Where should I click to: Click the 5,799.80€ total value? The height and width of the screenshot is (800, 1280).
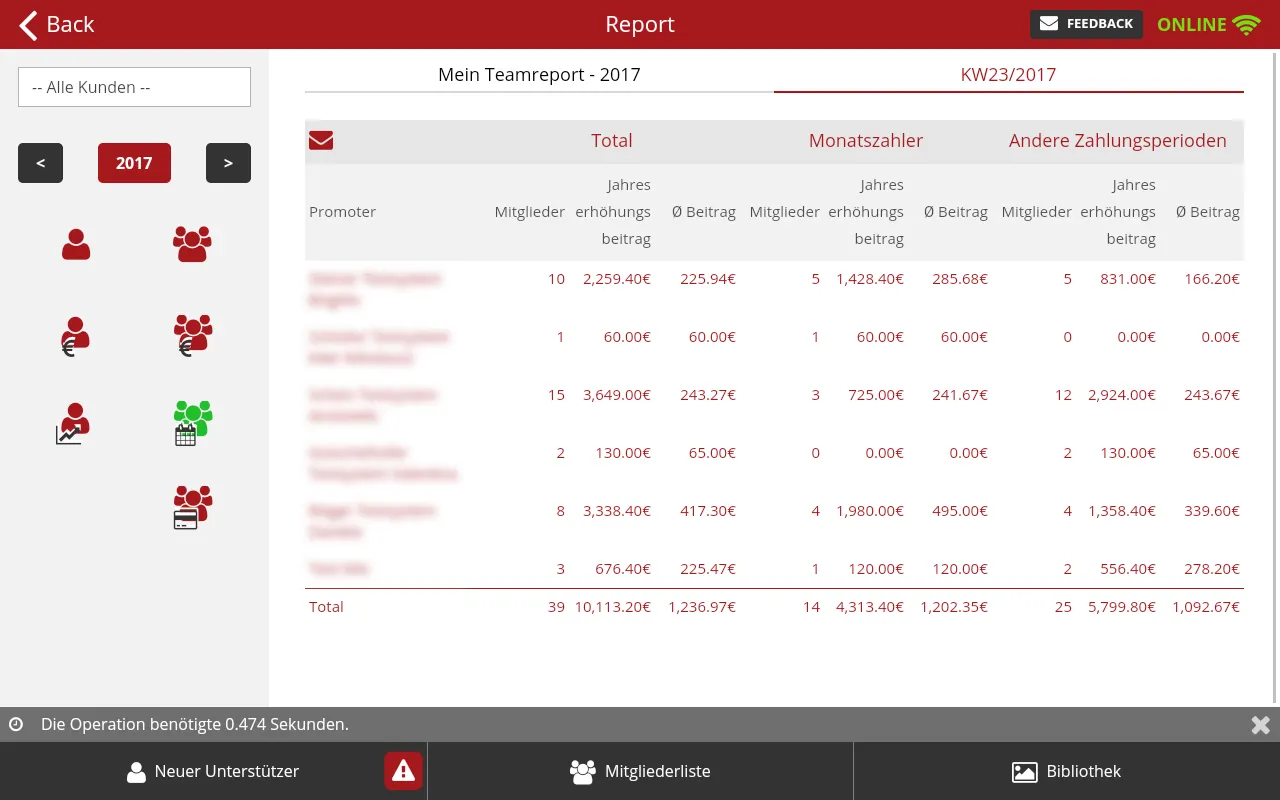pos(1122,607)
